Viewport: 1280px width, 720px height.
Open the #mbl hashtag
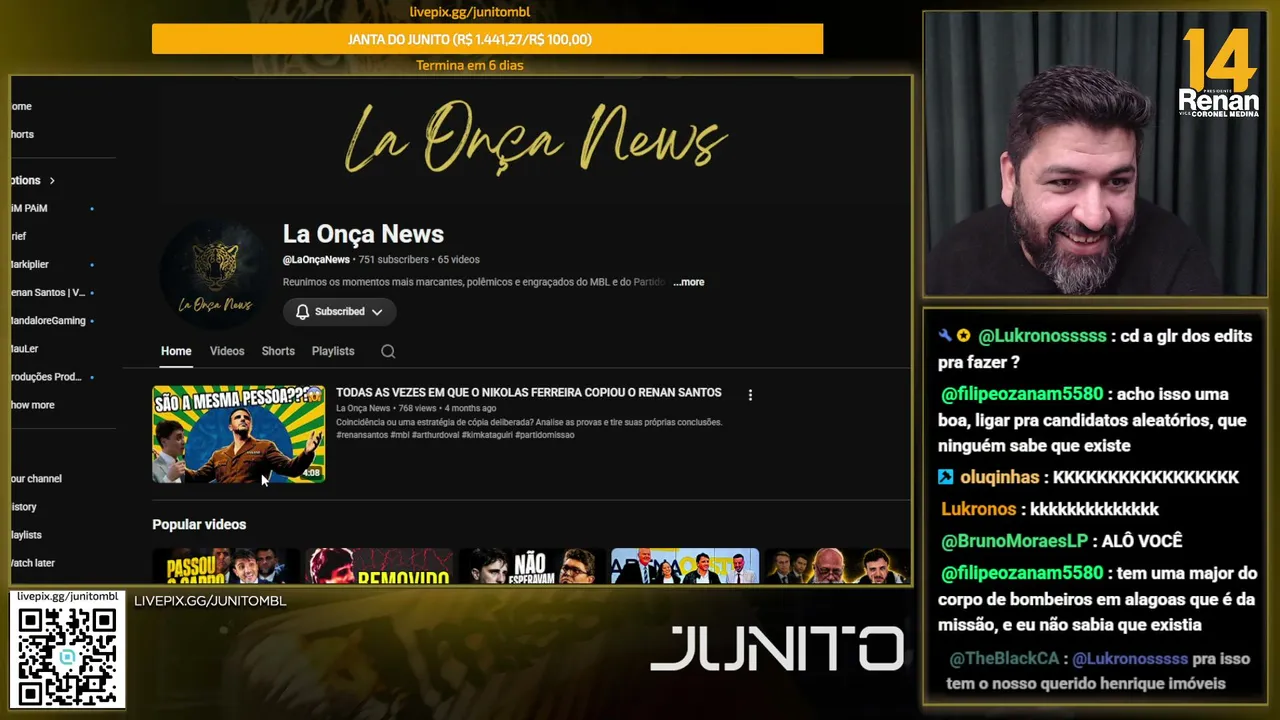pos(399,435)
